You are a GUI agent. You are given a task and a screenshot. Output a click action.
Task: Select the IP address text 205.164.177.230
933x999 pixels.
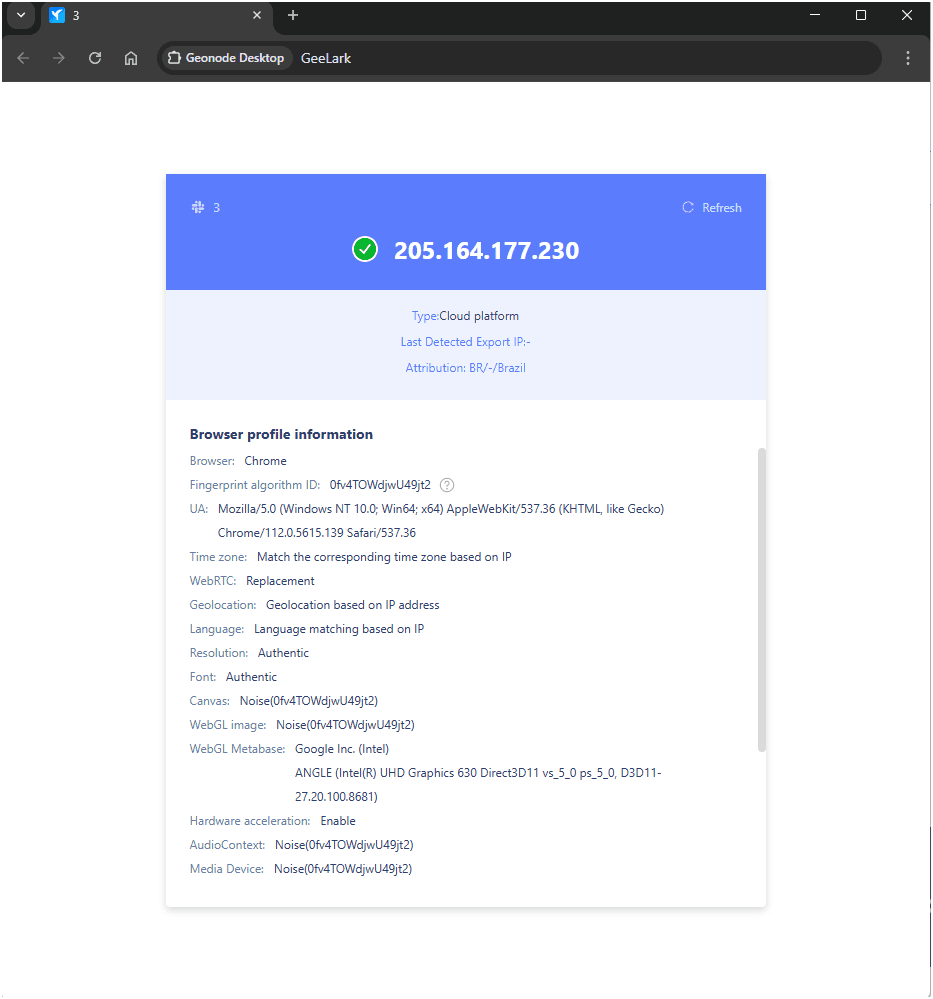[x=486, y=250]
